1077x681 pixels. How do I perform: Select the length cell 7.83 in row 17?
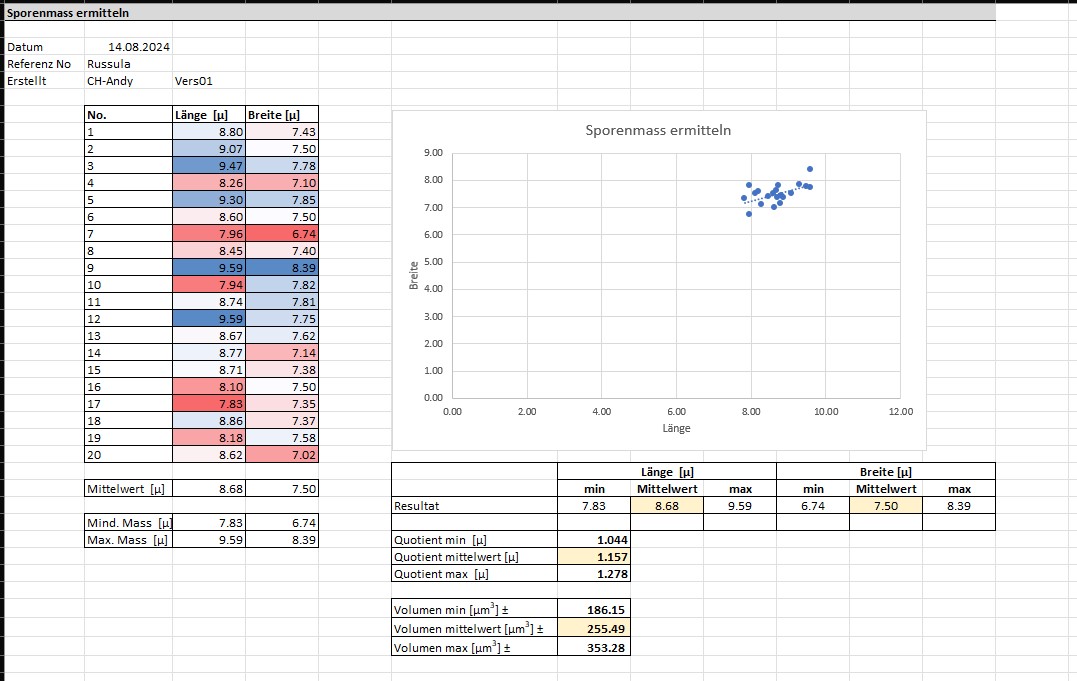209,404
